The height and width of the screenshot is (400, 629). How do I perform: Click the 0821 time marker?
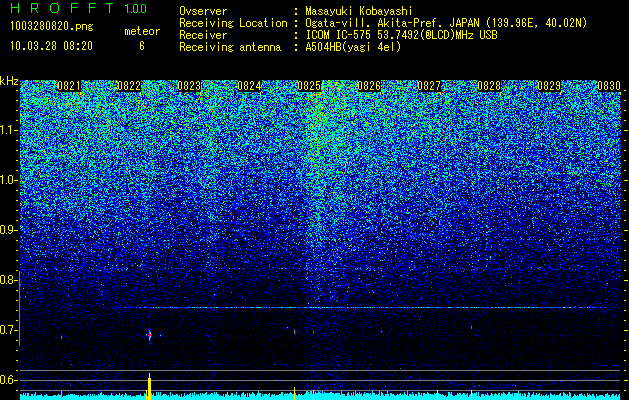click(x=69, y=86)
